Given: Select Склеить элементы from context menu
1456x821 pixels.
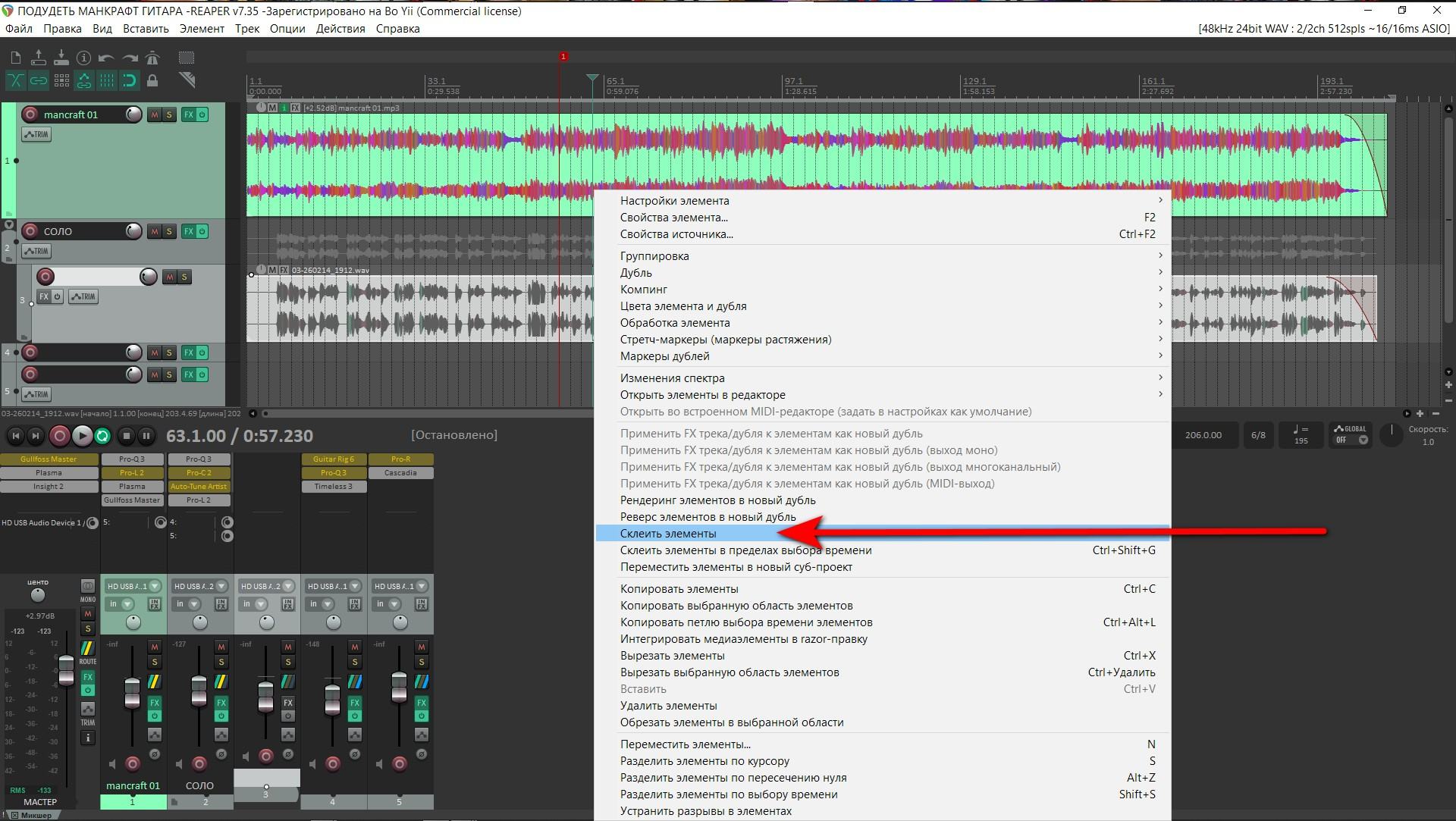Looking at the screenshot, I should 668,534.
